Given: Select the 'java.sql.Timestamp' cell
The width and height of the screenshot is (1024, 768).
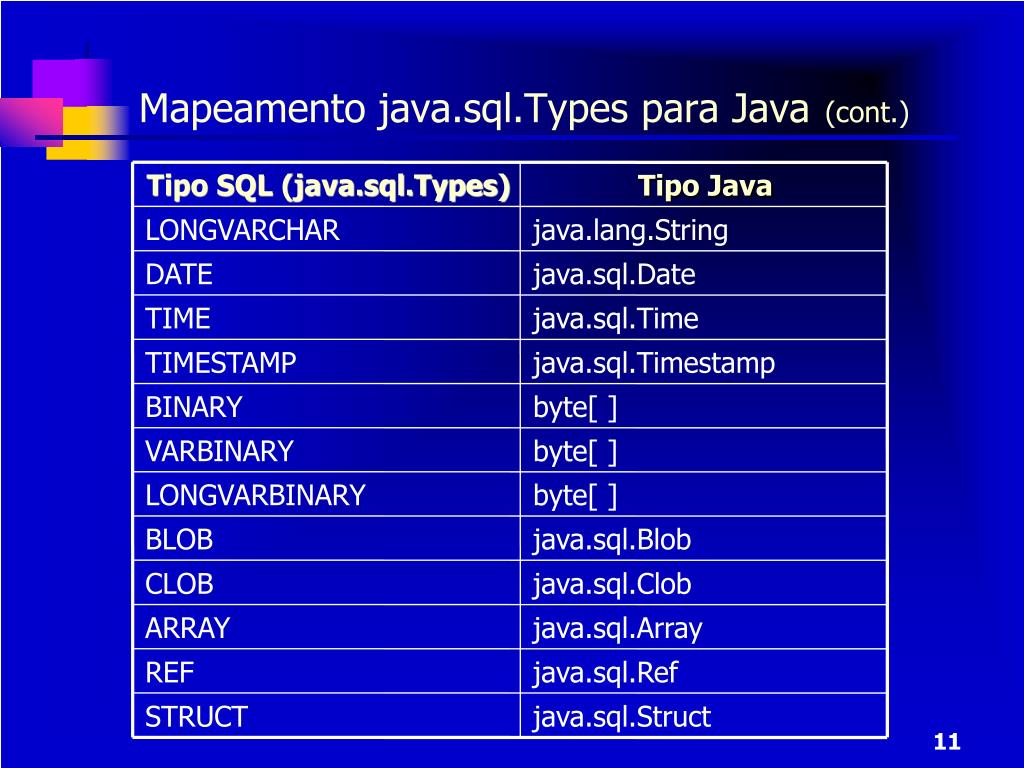Looking at the screenshot, I should (703, 362).
